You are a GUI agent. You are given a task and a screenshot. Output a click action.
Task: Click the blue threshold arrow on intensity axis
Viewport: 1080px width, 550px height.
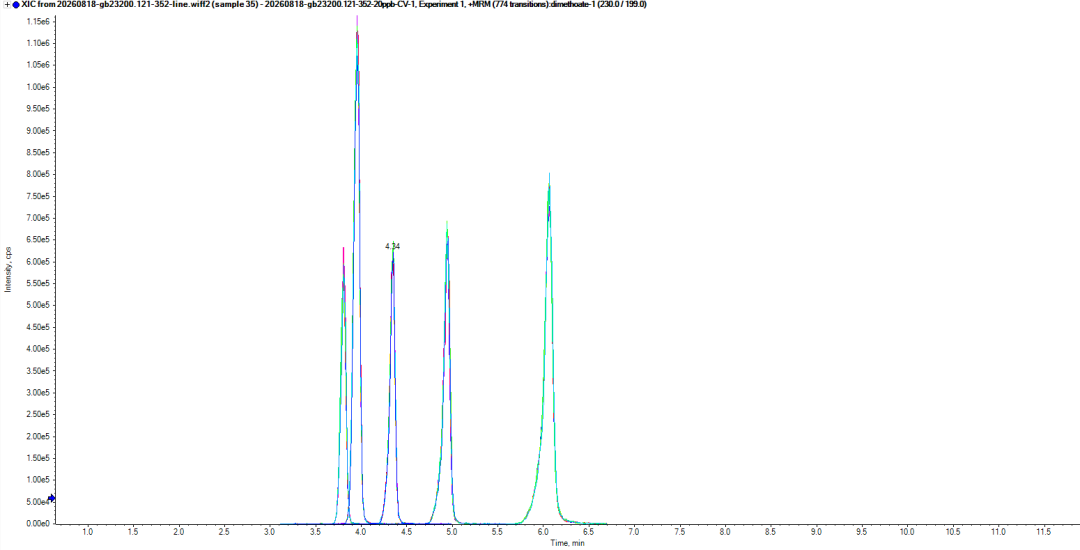pos(51,498)
